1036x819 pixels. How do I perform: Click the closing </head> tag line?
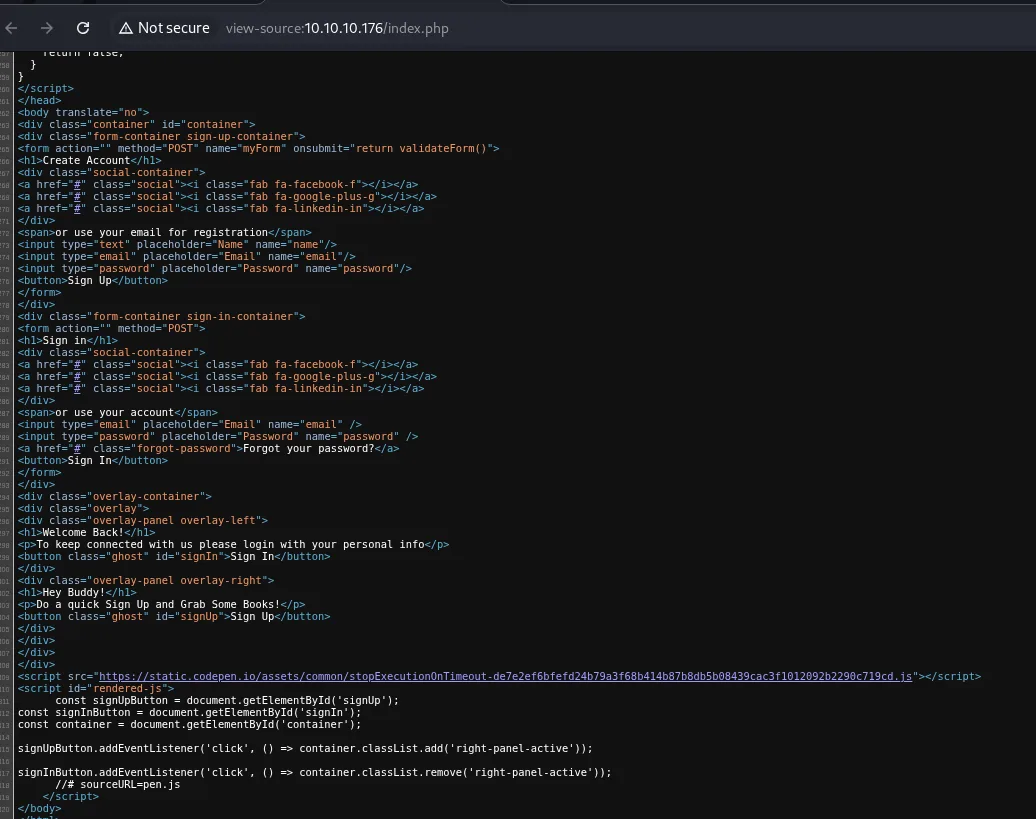click(x=40, y=100)
